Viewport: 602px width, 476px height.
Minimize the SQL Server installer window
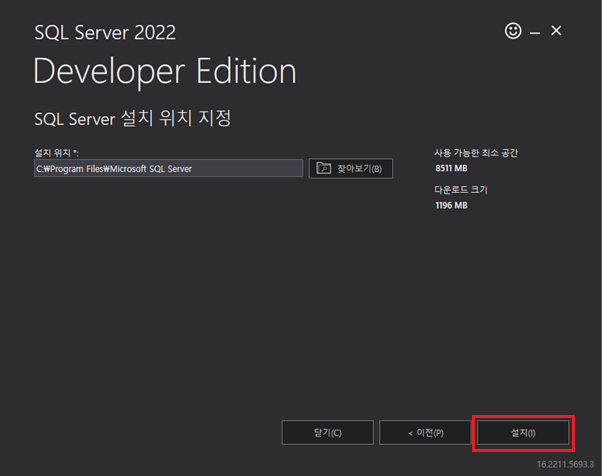pos(535,33)
